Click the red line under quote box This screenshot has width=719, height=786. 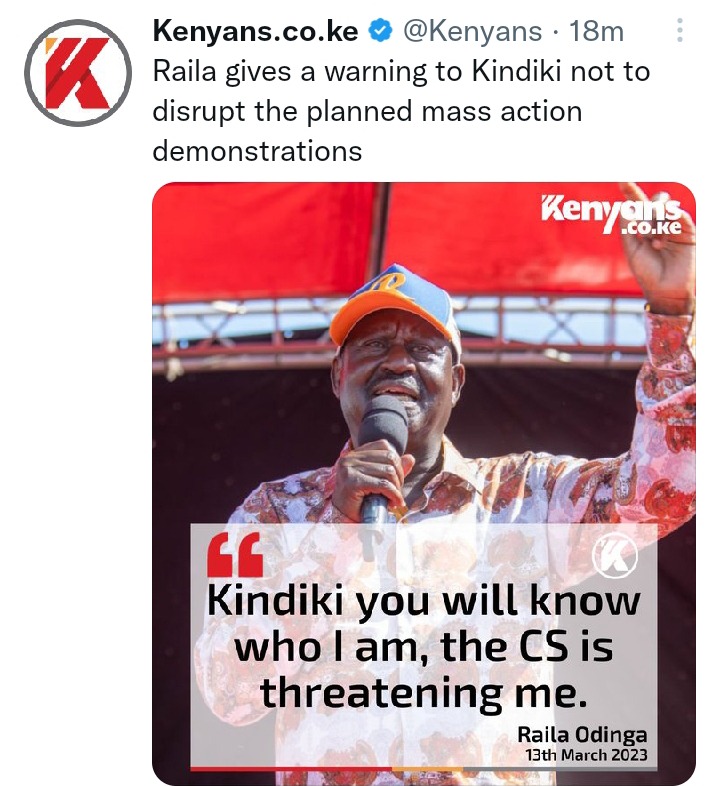click(291, 768)
